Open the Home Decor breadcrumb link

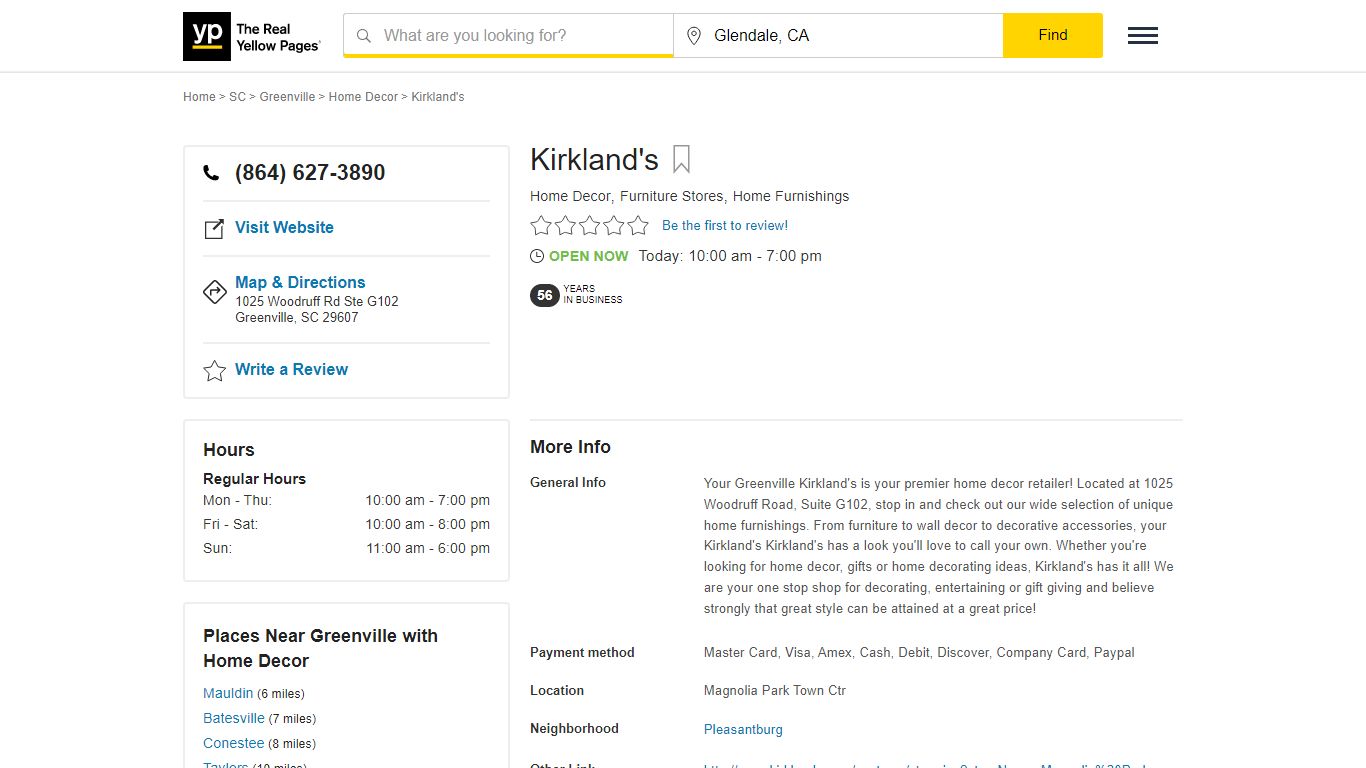(363, 97)
